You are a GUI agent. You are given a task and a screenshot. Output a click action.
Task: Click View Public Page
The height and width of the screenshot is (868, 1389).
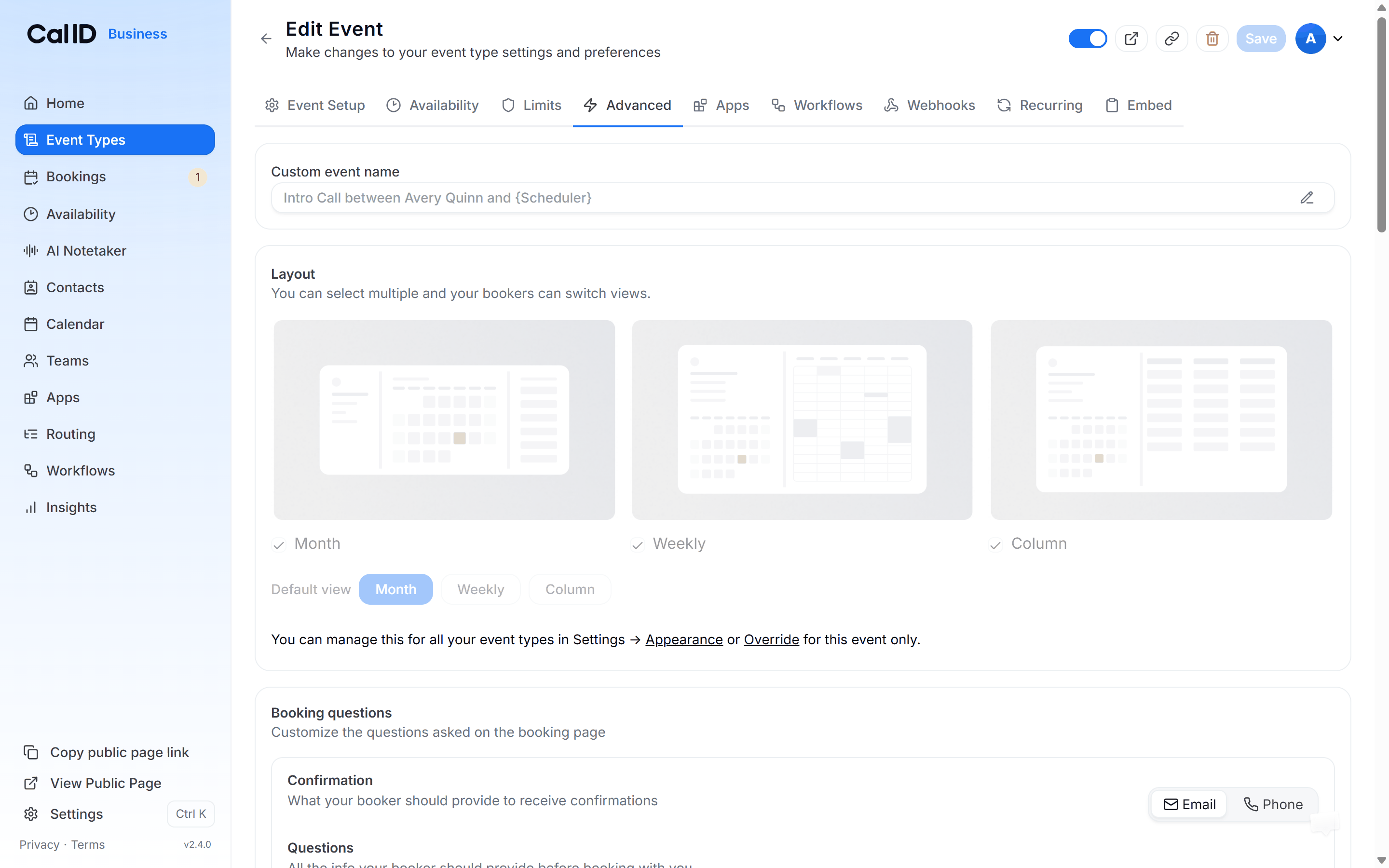93,783
